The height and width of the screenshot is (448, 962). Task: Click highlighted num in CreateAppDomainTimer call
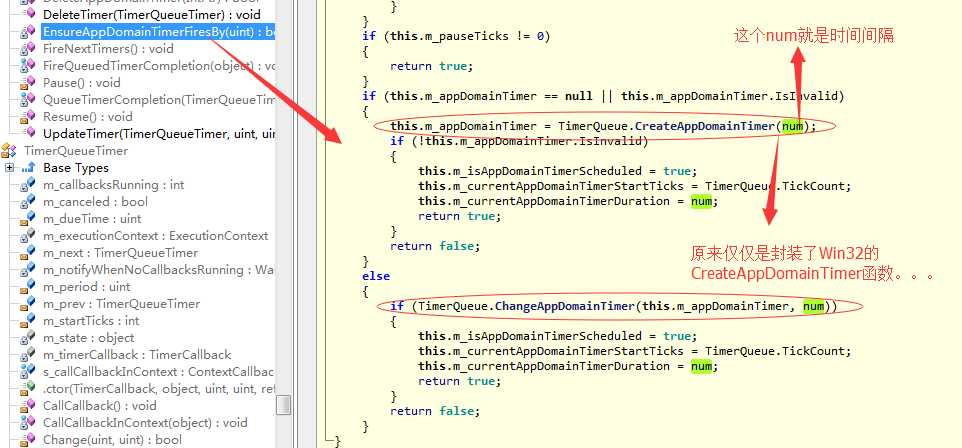pos(792,126)
